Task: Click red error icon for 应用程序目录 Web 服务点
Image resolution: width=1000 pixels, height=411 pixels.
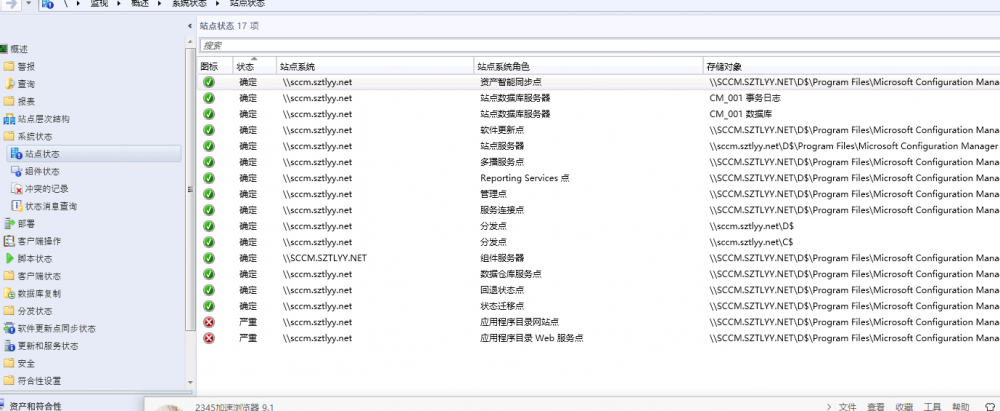Action: 209,338
